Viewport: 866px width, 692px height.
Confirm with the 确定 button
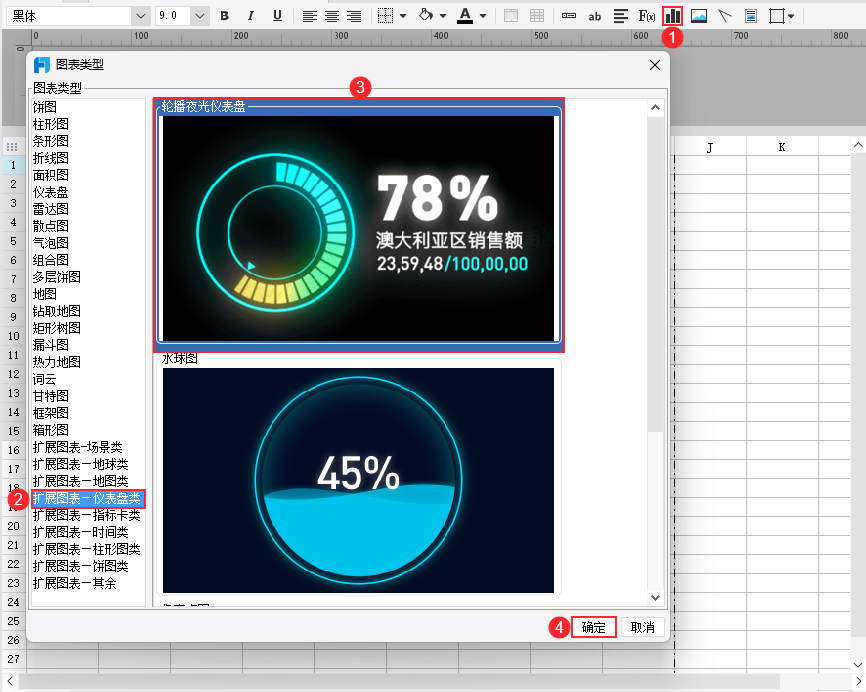(594, 627)
